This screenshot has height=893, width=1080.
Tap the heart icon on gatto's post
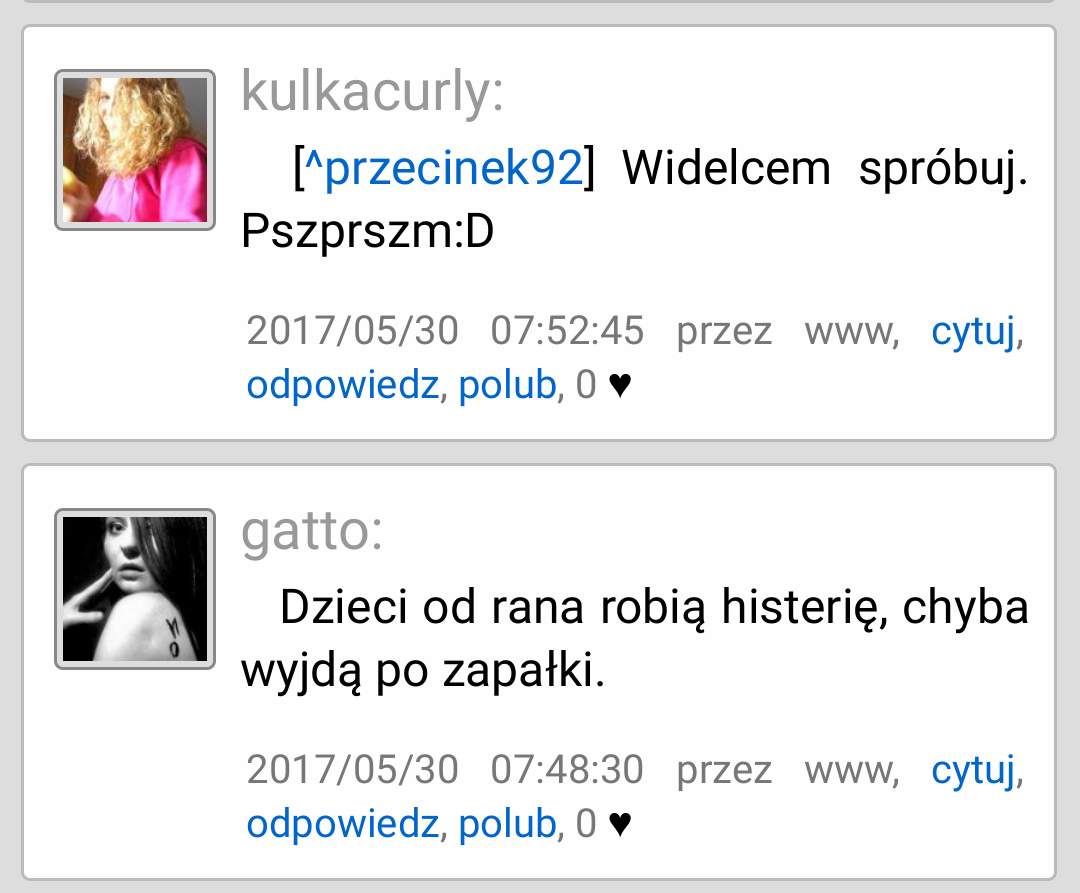point(620,823)
